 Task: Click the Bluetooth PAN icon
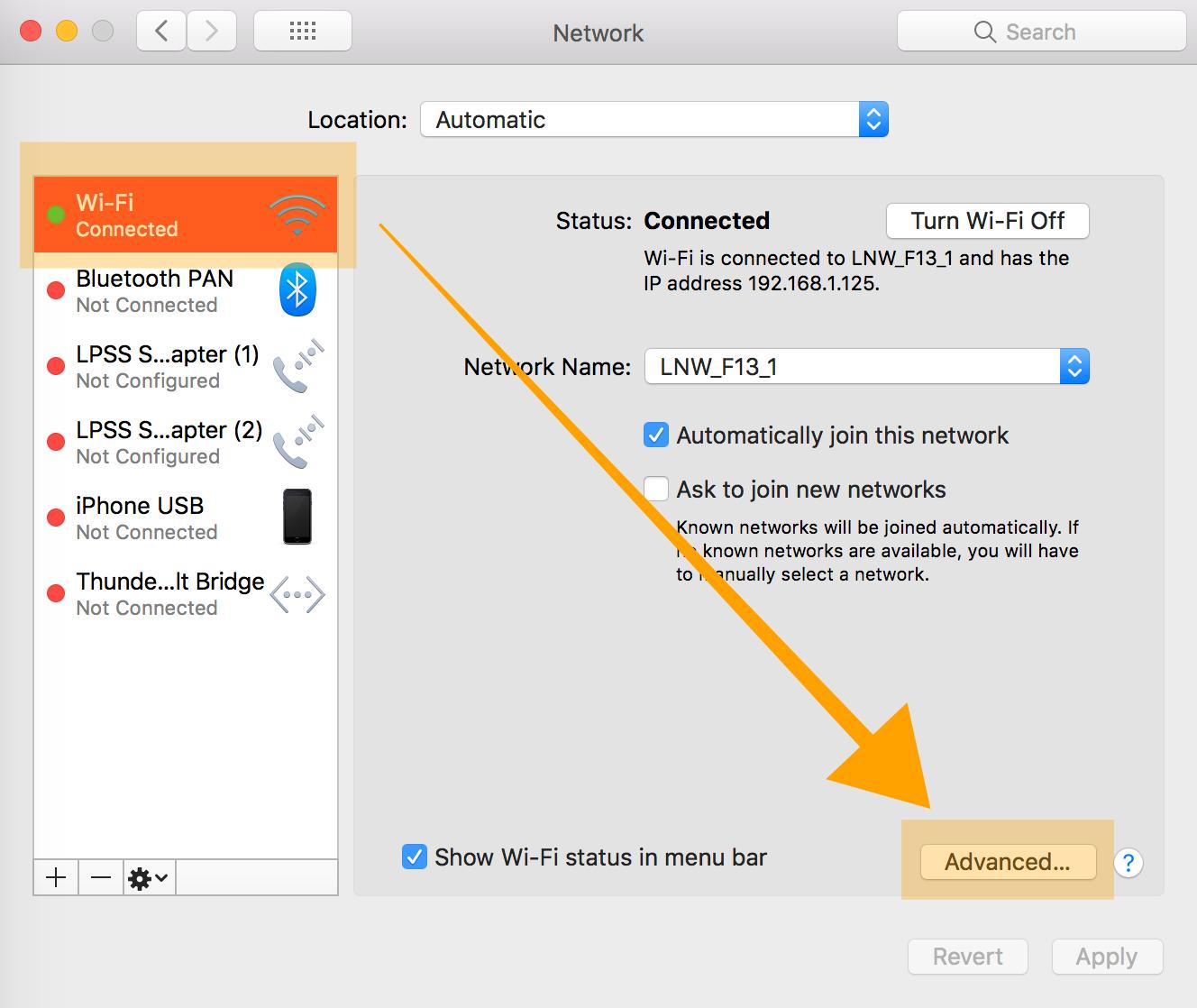coord(297,290)
